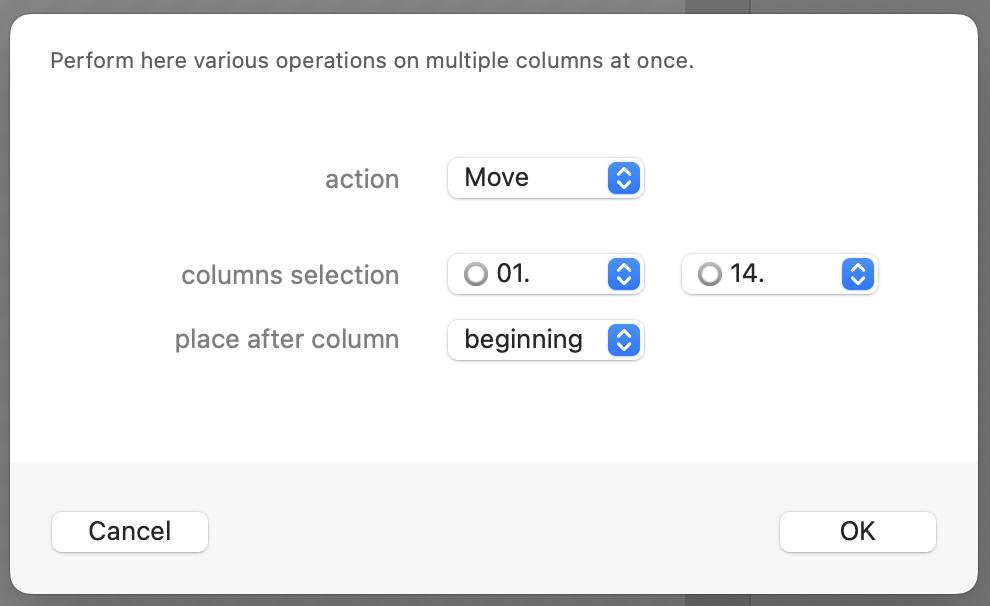The image size is (990, 606).
Task: Expand the place after column dropdown
Action: 545,340
